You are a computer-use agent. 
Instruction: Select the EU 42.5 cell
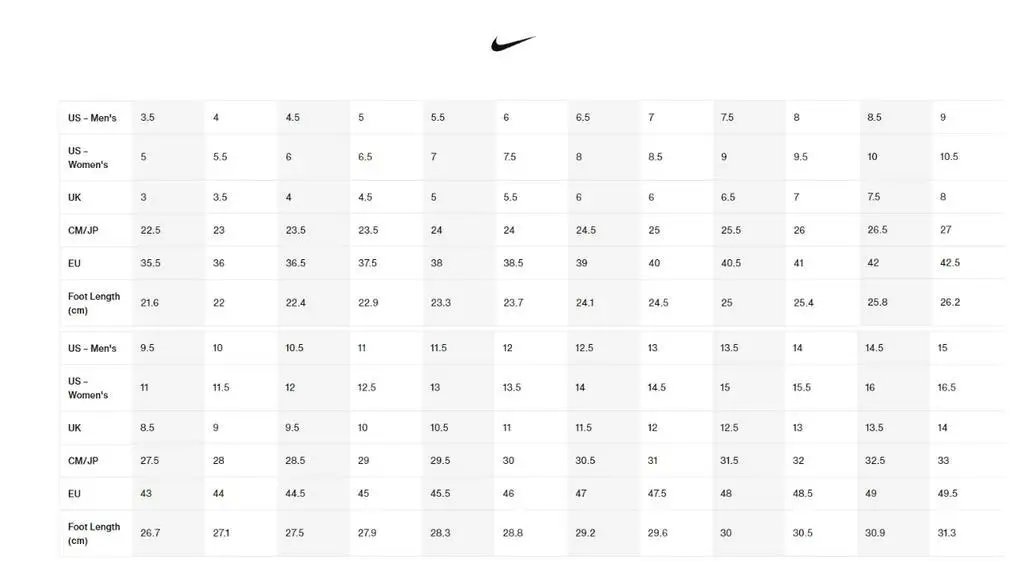[x=949, y=263]
